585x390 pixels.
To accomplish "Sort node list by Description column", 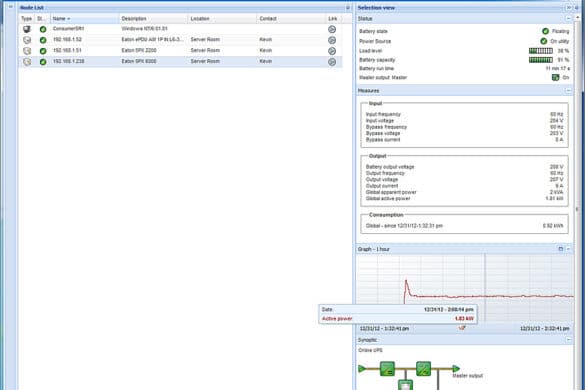I will (x=154, y=18).
